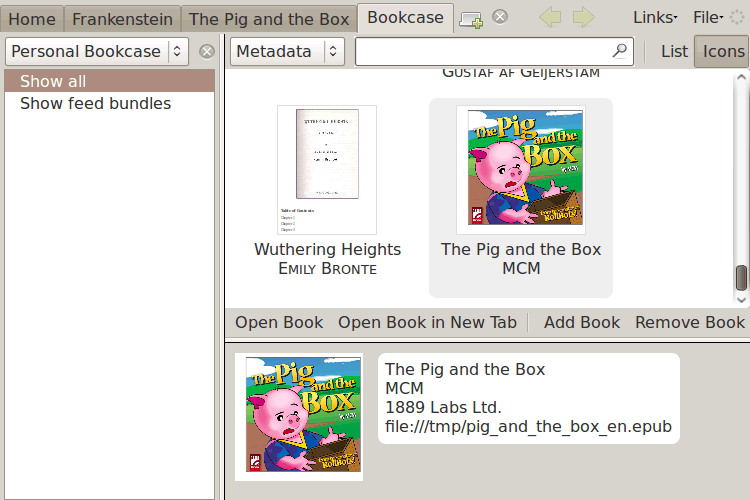Screen dimensions: 750x500
Task: Click the spinner icon next to File
Action: coord(737,18)
